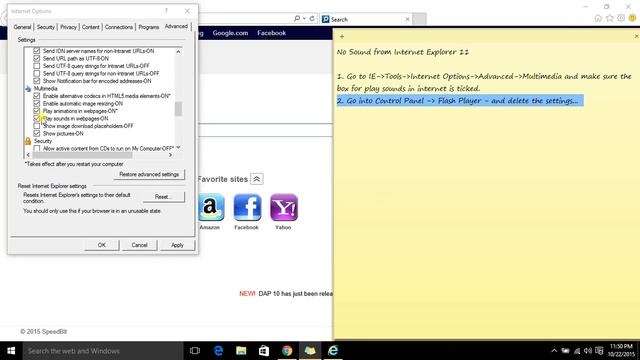The image size is (640, 360).
Task: Toggle Send URL path as UTF-8 checkbox
Action: tap(37, 58)
